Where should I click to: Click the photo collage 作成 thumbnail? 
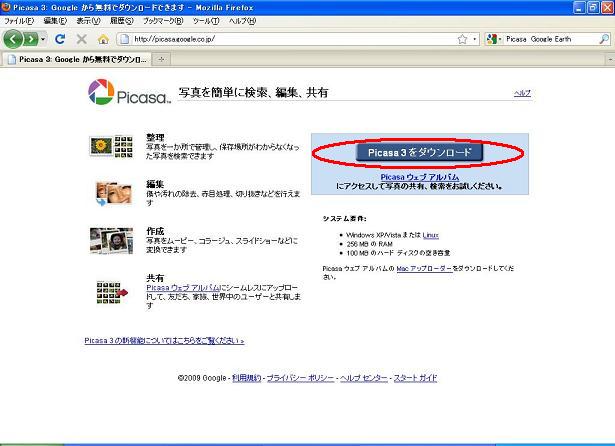[111, 240]
